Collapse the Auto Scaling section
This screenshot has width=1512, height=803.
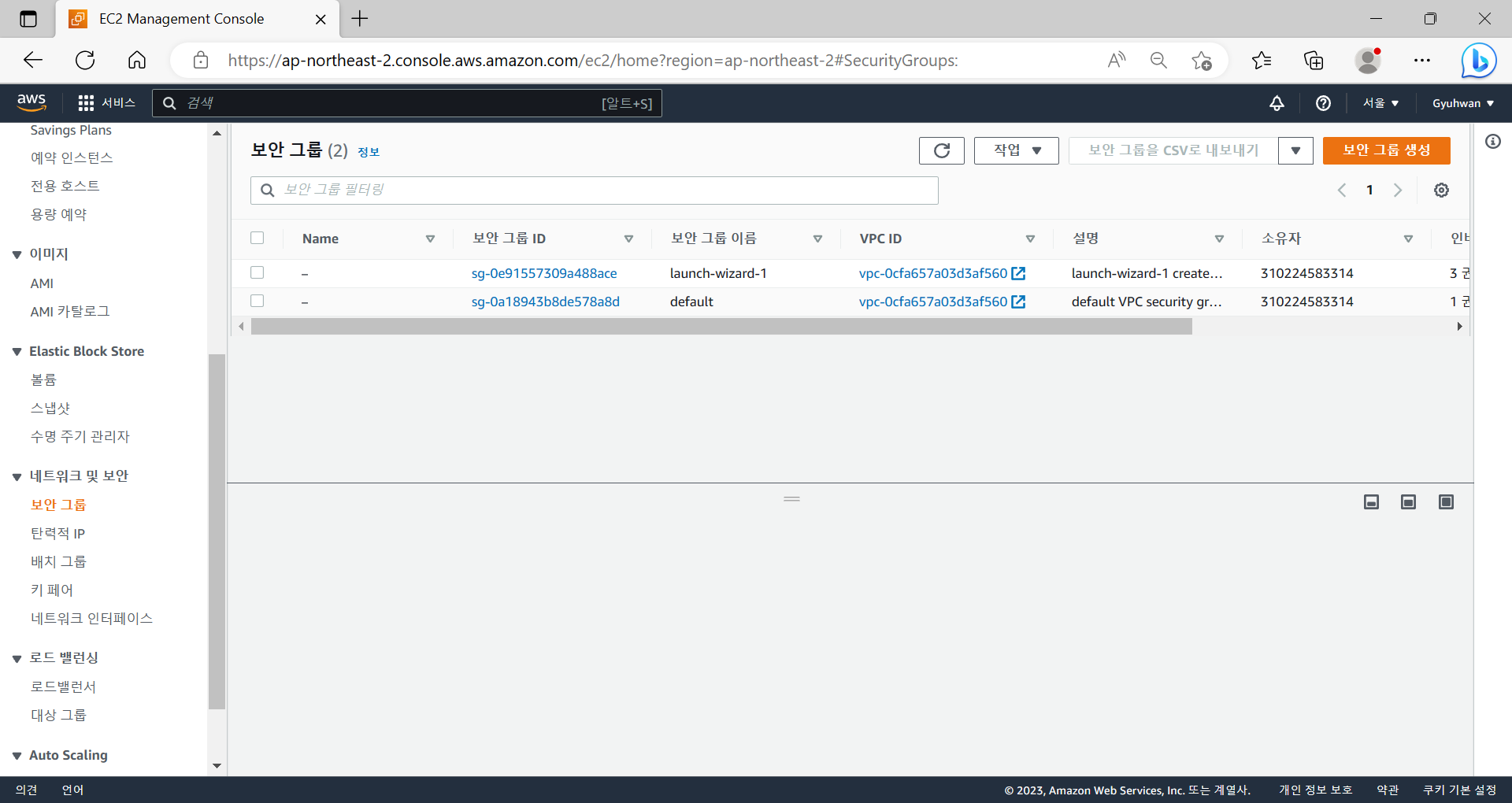(17, 756)
